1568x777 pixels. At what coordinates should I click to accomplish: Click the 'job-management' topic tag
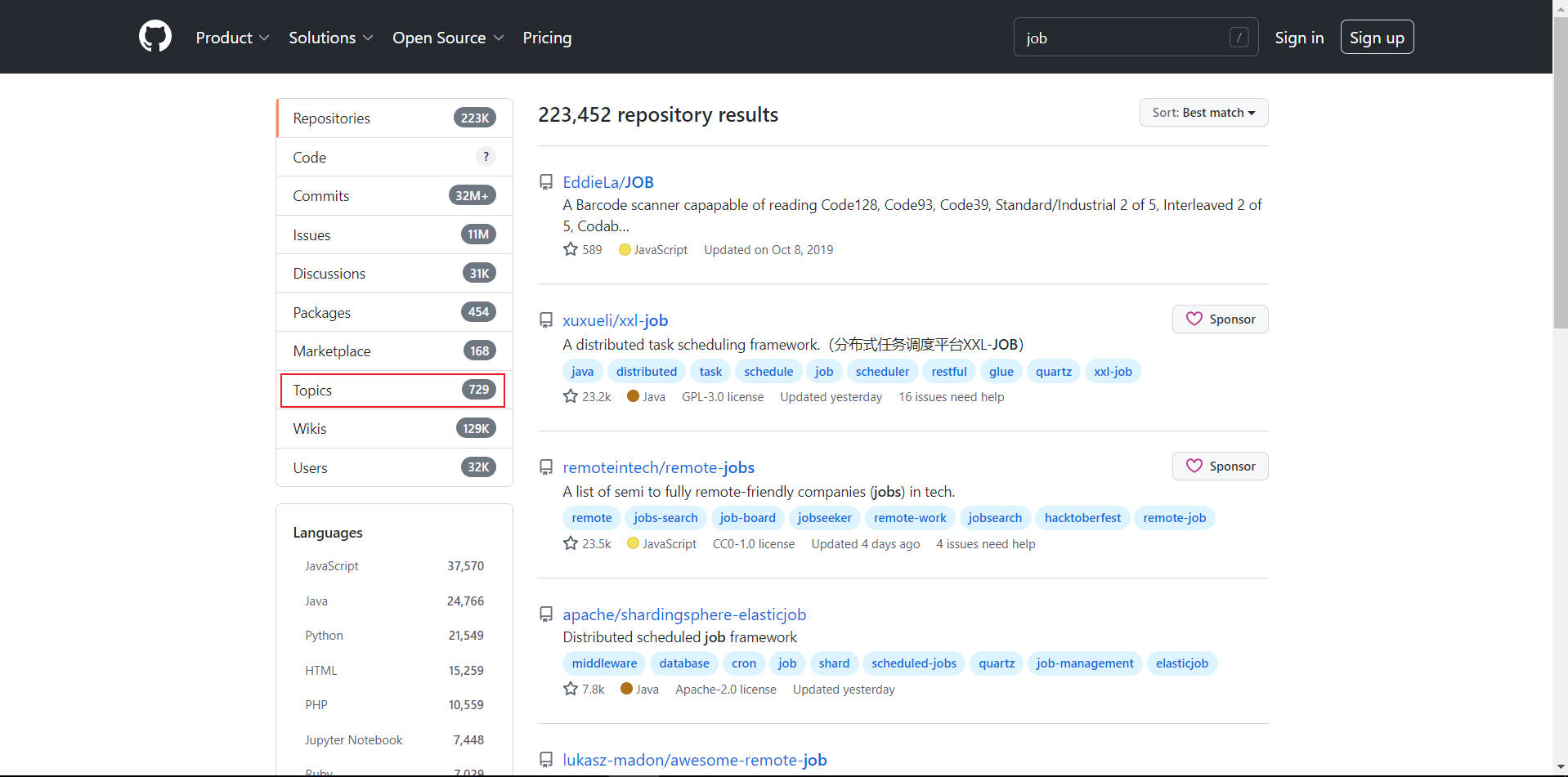pos(1085,663)
